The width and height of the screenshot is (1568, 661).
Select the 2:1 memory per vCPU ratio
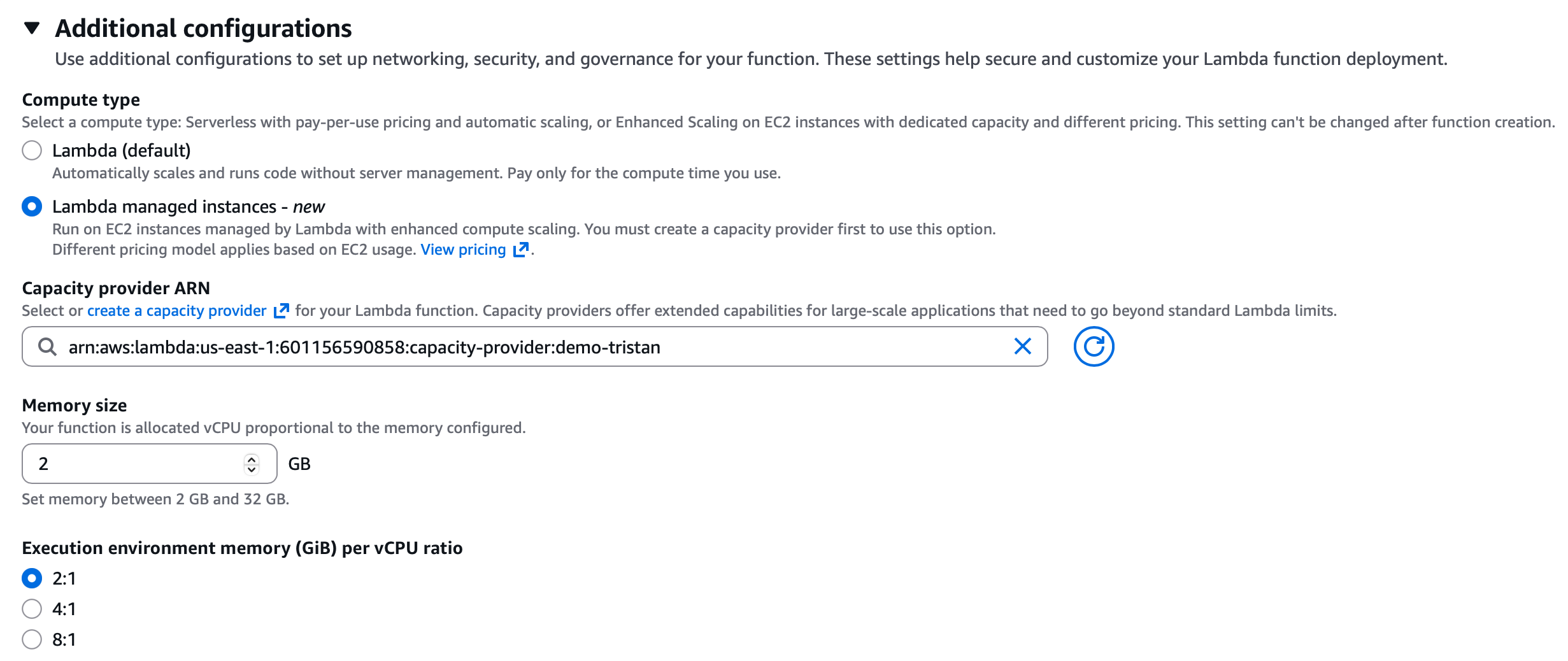click(x=32, y=578)
